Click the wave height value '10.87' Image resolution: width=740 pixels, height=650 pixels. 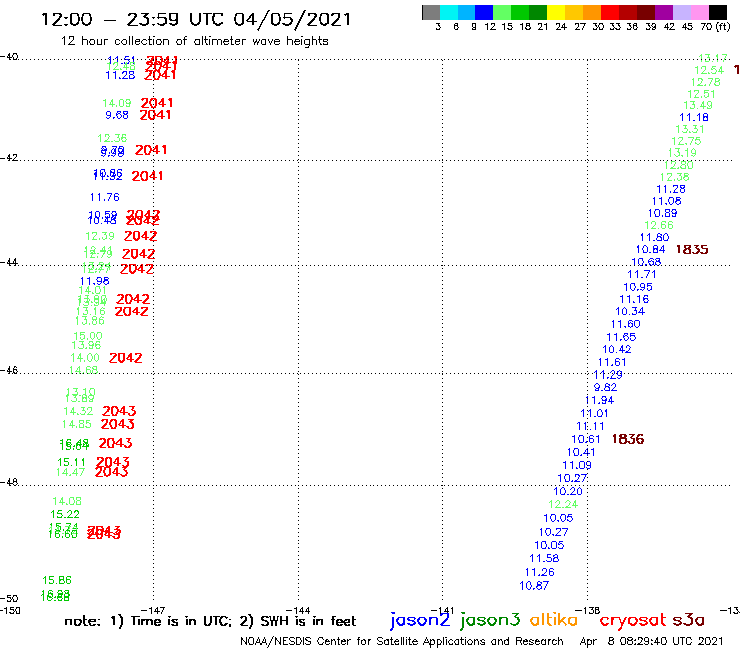[534, 585]
